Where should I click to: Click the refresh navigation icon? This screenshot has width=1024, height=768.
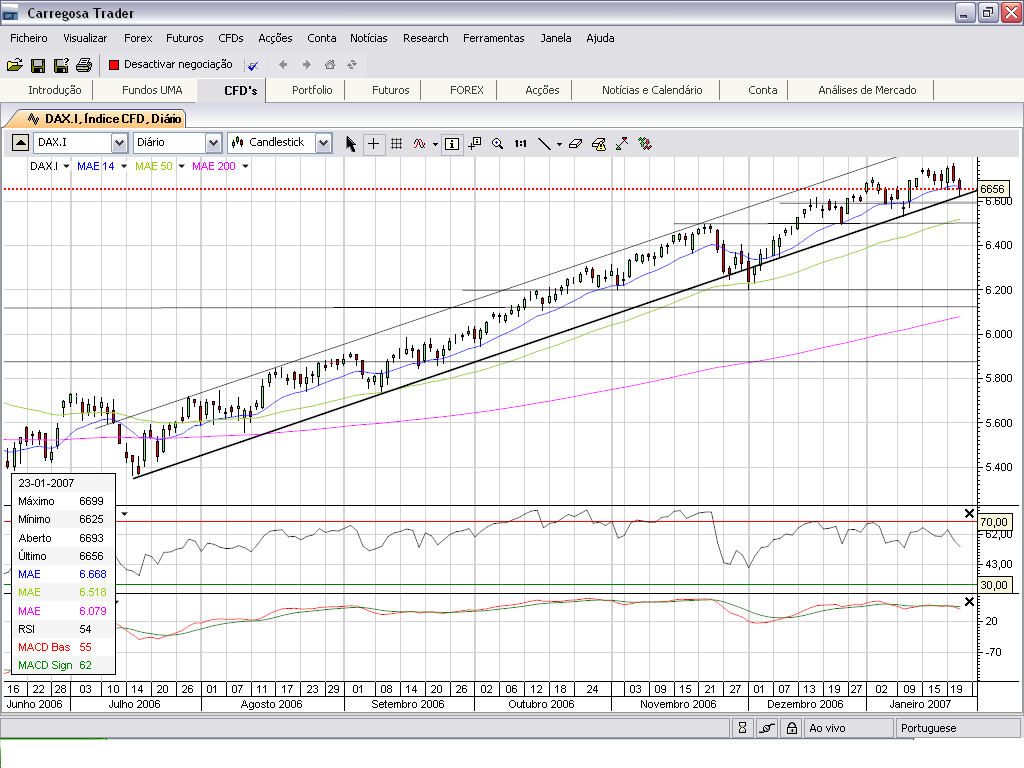tap(352, 65)
